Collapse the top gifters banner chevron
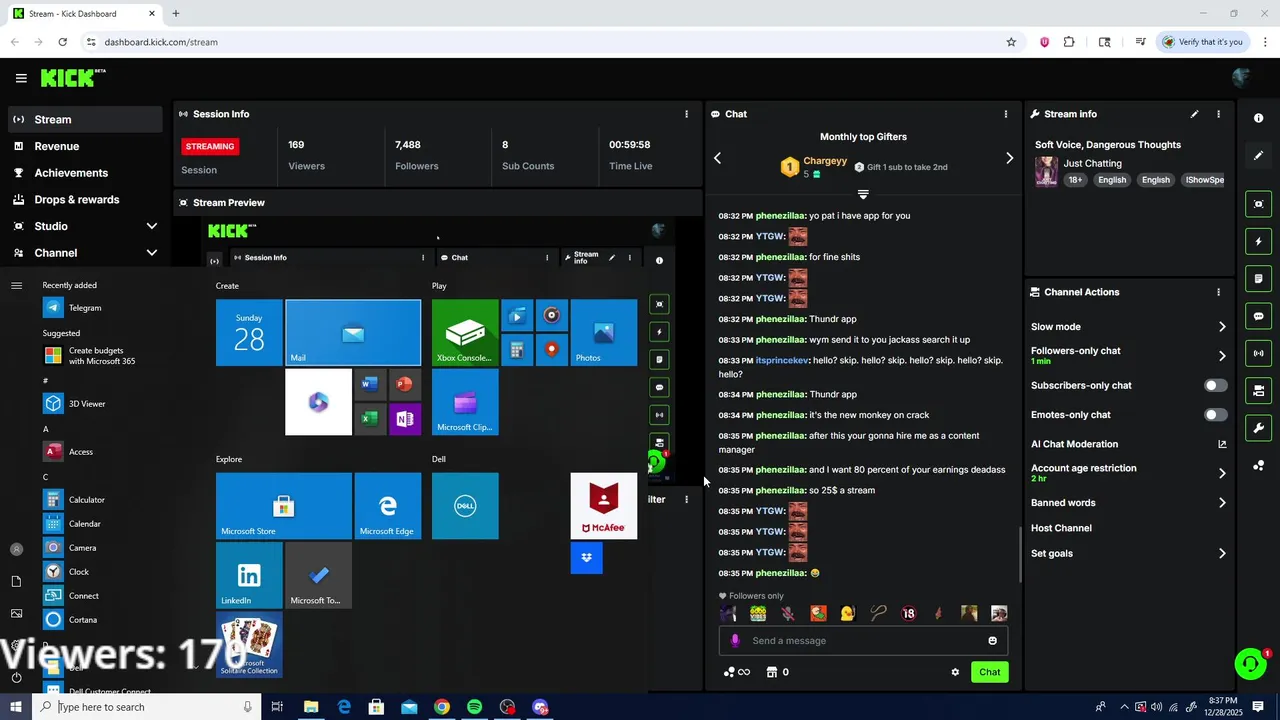Screen dimensions: 1280x720 (x=863, y=194)
